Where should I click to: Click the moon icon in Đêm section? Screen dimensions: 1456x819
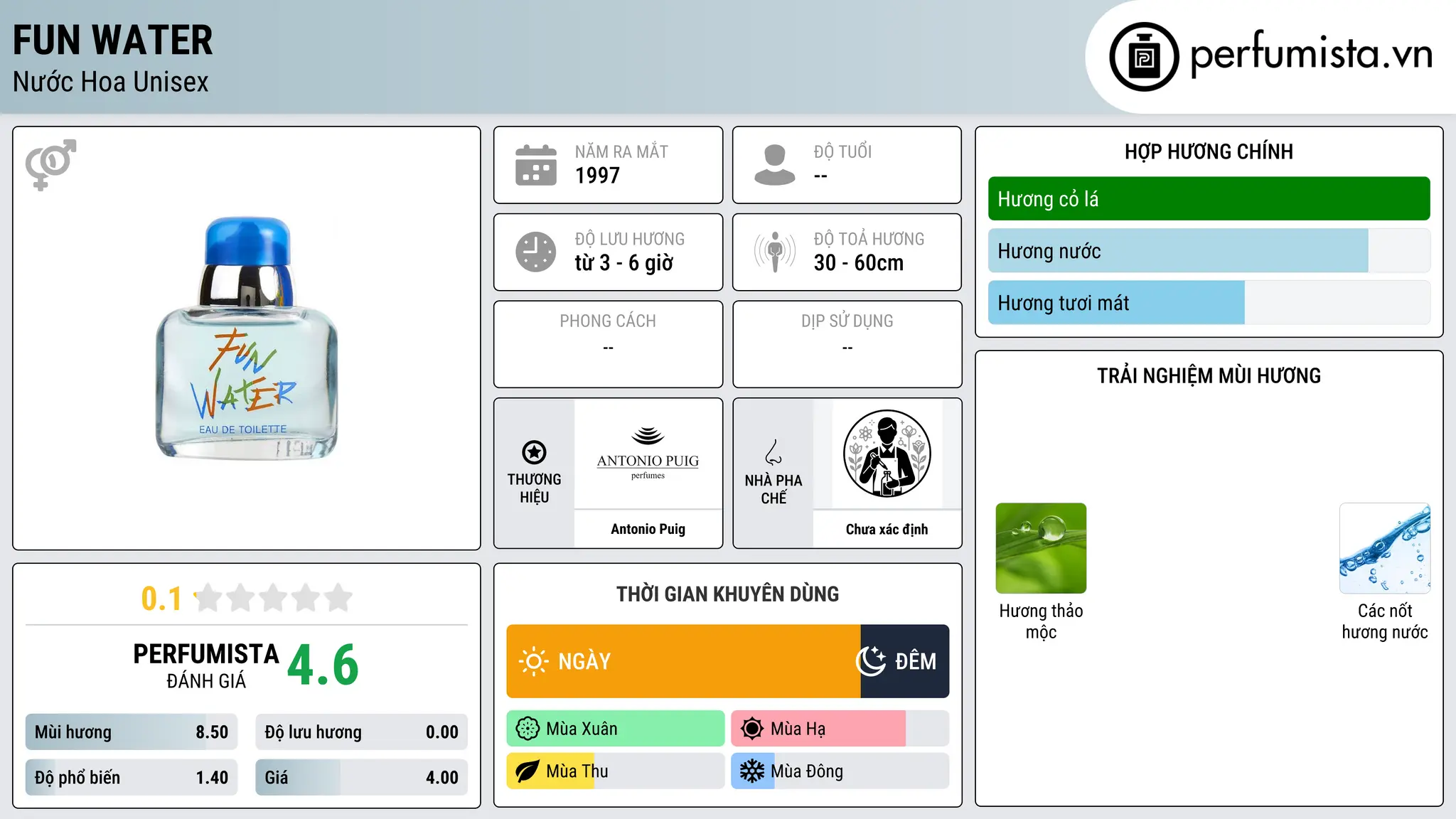point(870,661)
